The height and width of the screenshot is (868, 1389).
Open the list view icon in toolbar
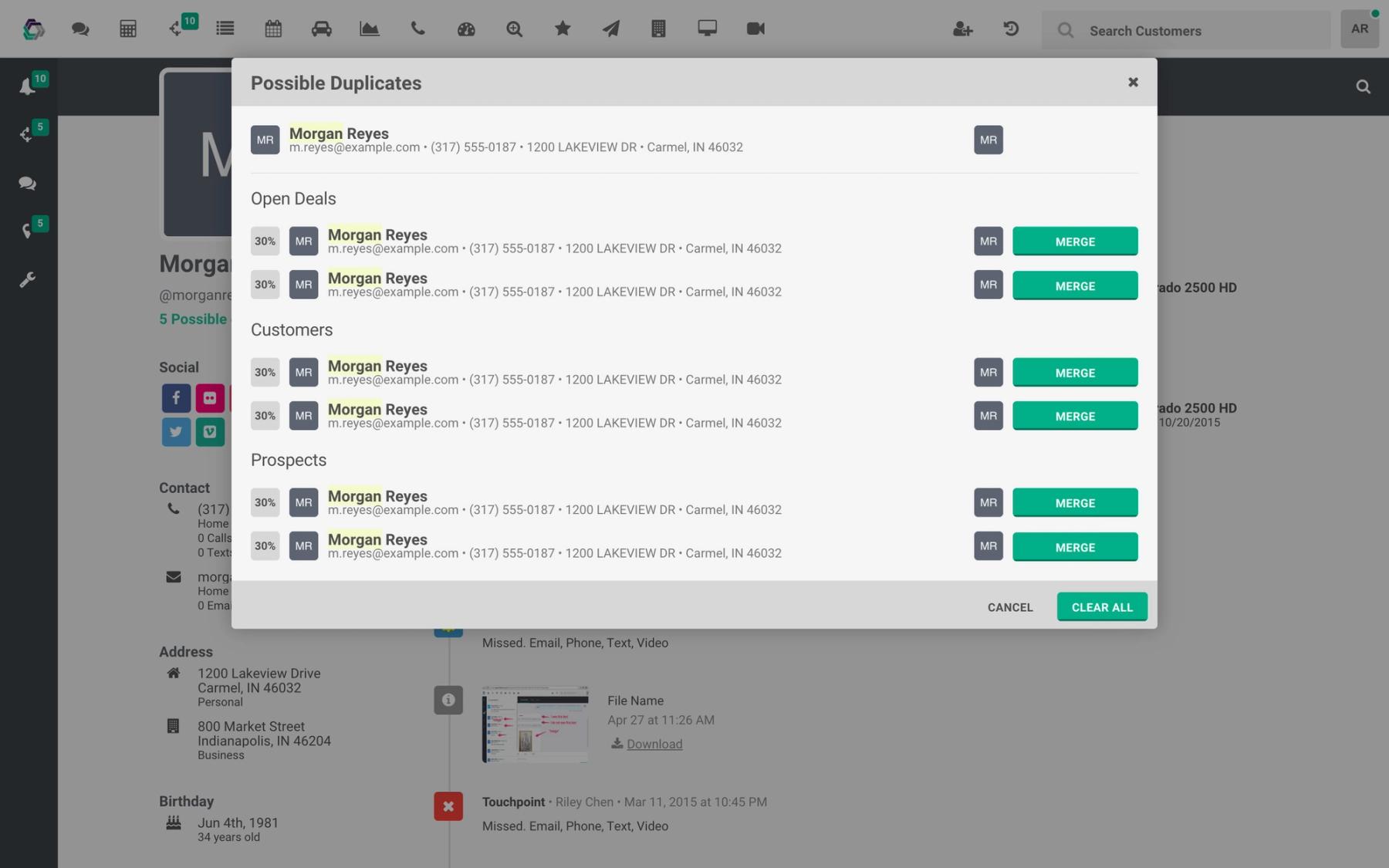click(x=225, y=29)
